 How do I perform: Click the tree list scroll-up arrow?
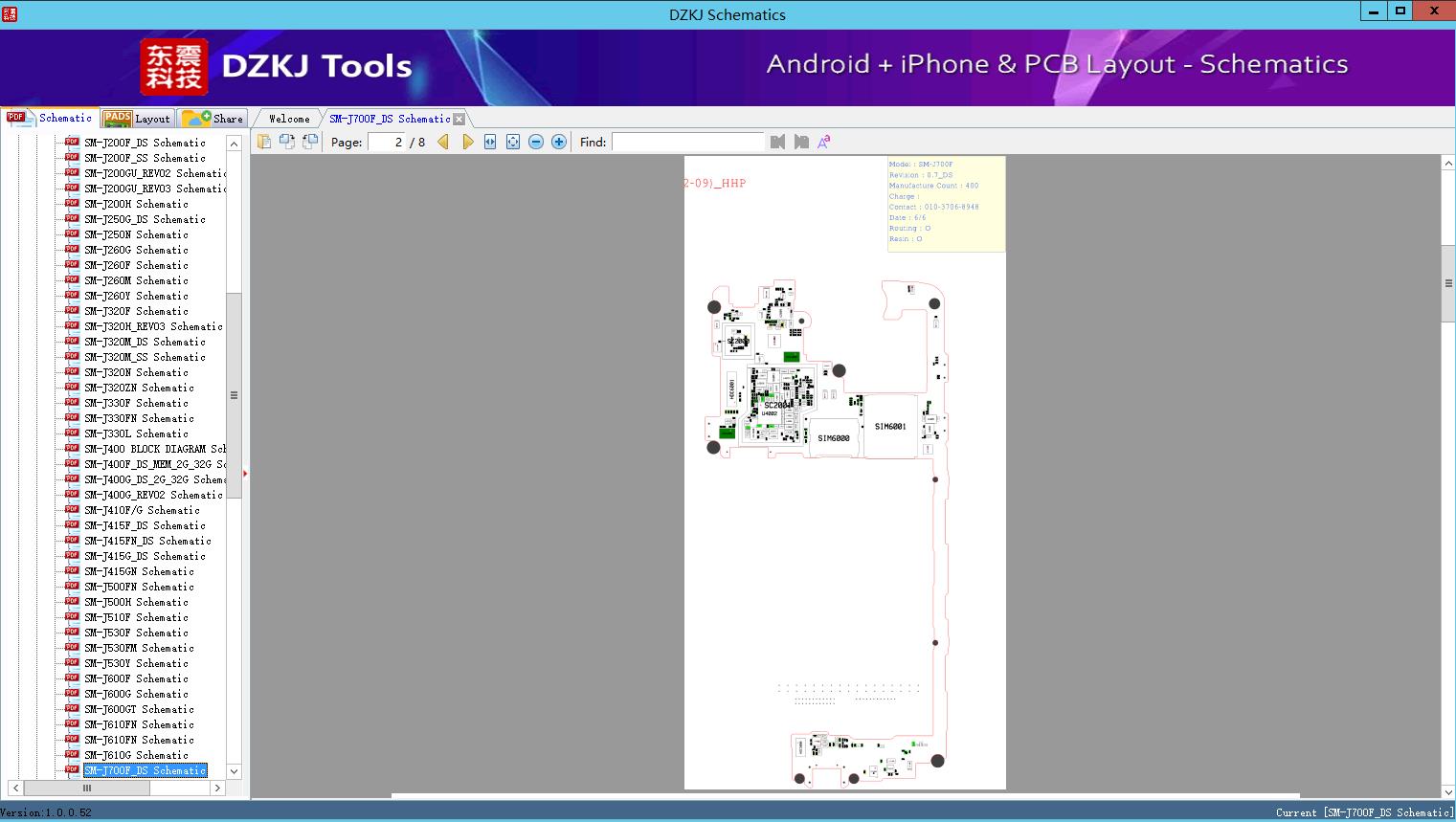point(234,144)
